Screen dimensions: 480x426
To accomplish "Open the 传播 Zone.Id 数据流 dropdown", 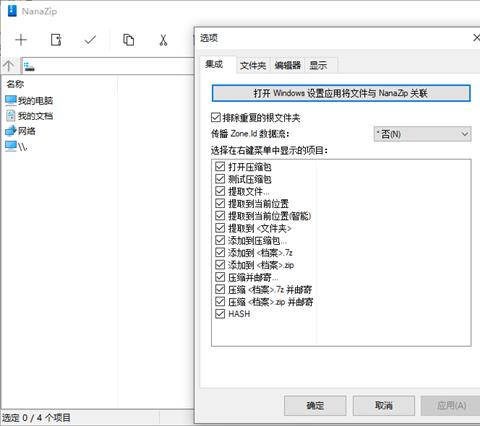I will (x=422, y=134).
